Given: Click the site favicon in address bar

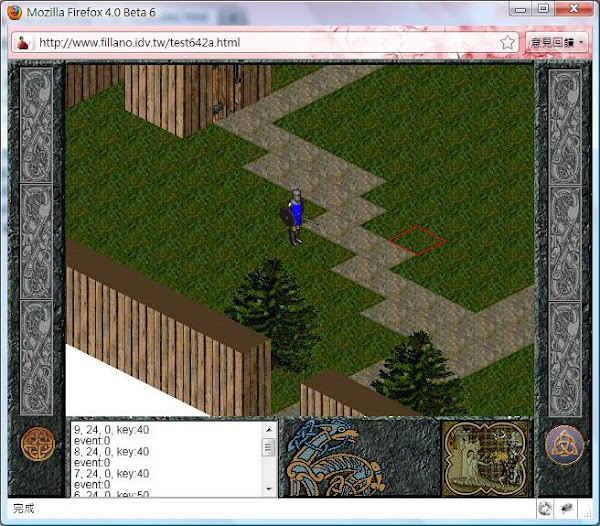Looking at the screenshot, I should click(24, 42).
